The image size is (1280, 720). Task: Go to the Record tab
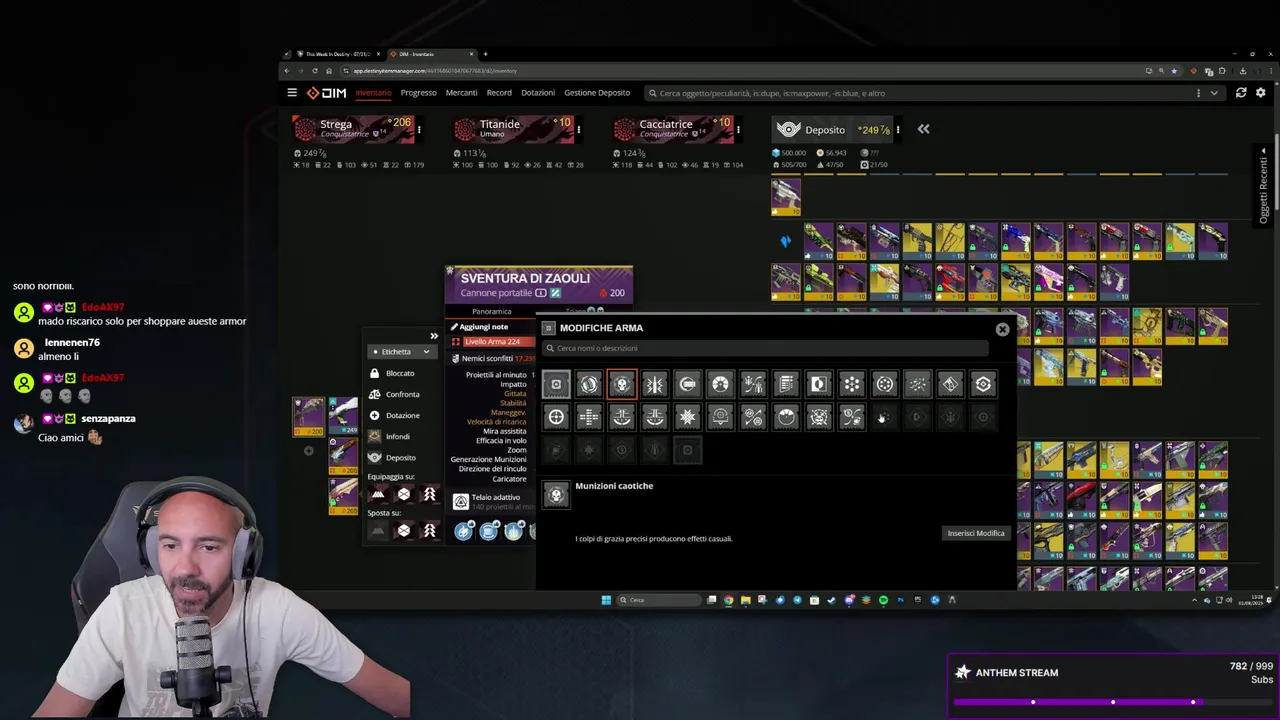(x=499, y=93)
